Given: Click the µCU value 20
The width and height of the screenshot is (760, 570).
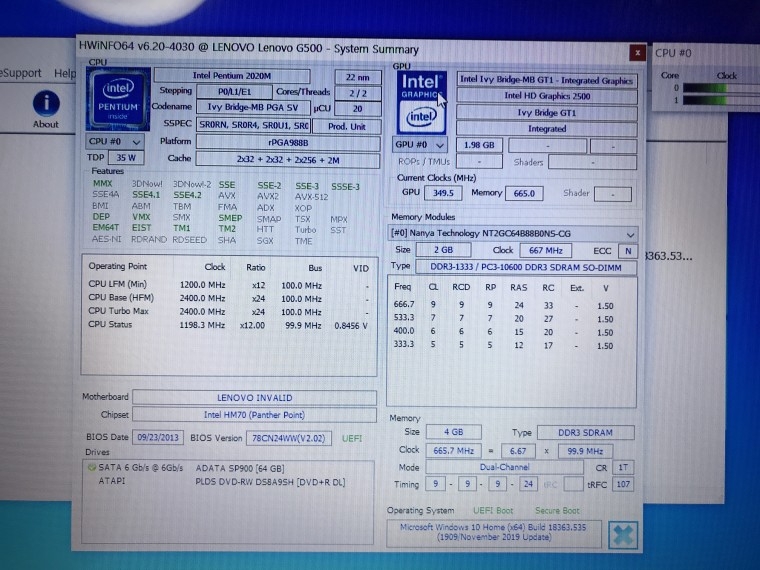Looking at the screenshot, I should tap(358, 109).
